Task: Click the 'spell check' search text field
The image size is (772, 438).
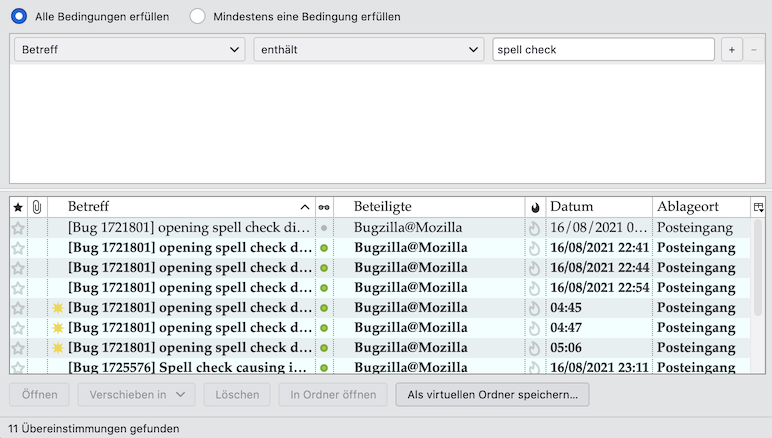Action: coord(603,49)
